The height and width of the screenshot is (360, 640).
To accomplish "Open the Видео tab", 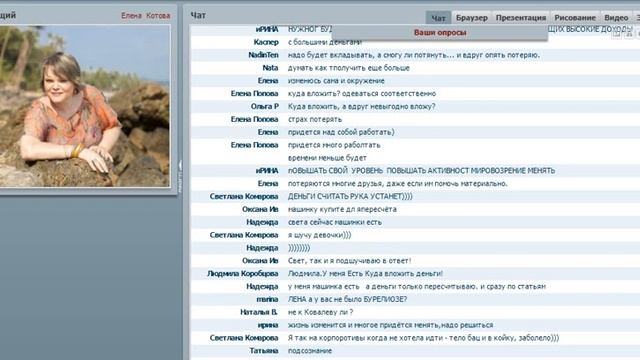I will (616, 18).
